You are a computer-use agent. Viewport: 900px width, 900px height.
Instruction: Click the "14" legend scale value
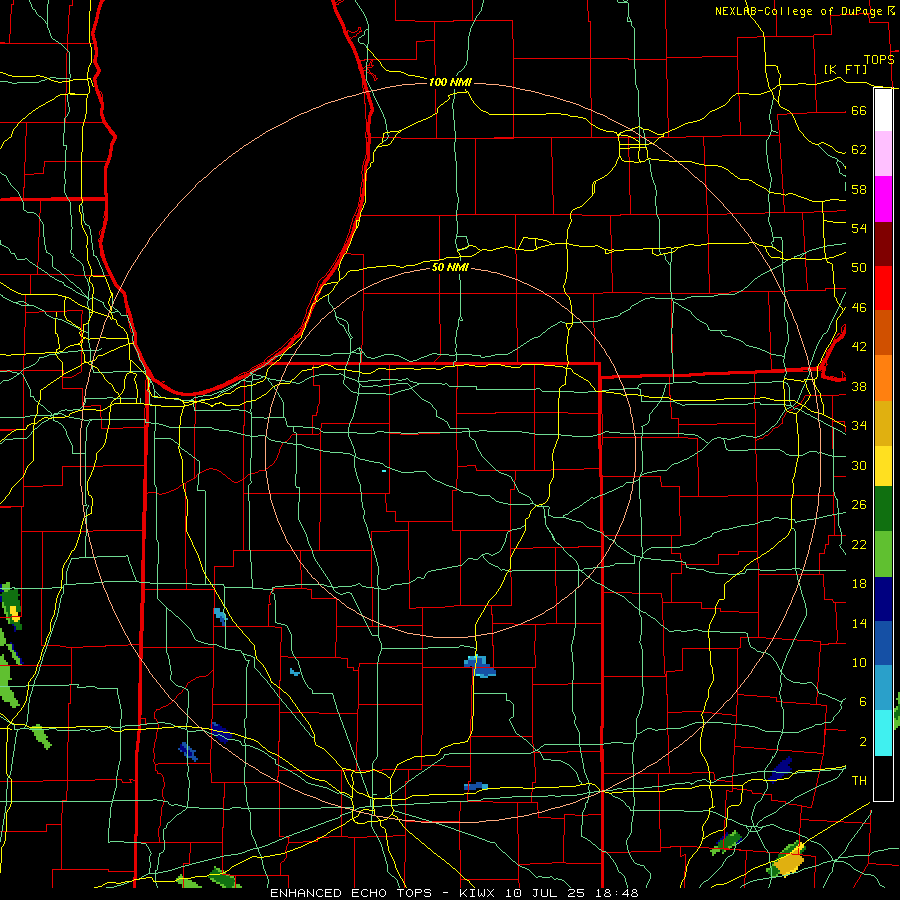[859, 623]
